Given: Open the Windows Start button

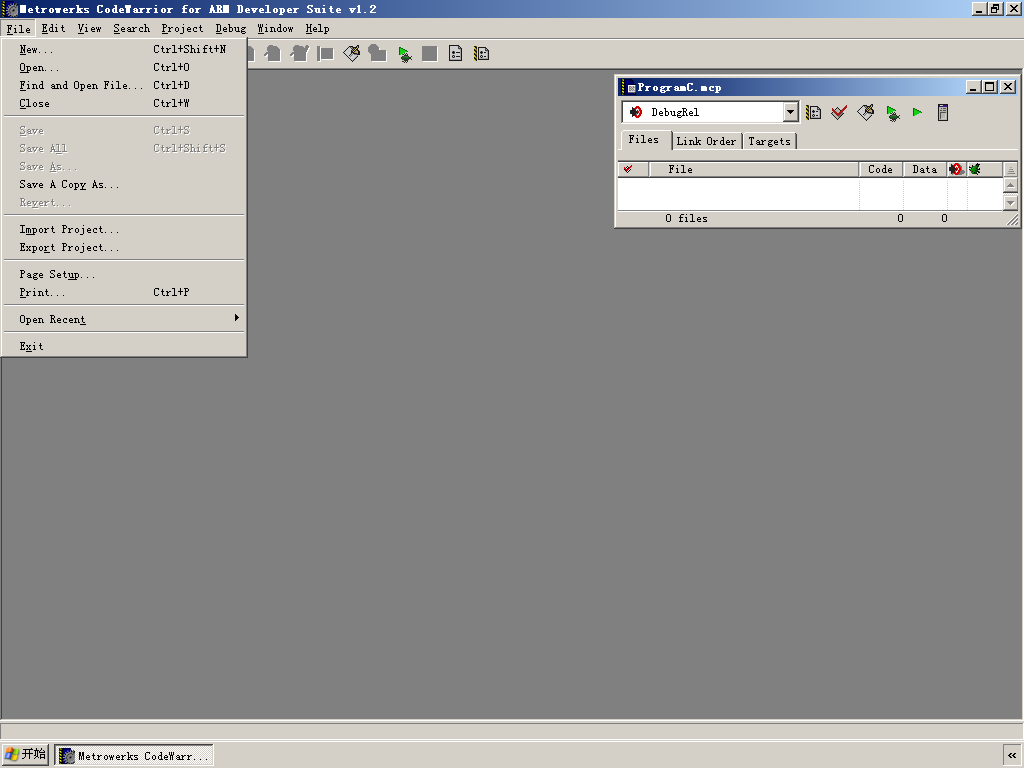Looking at the screenshot, I should pyautogui.click(x=25, y=755).
